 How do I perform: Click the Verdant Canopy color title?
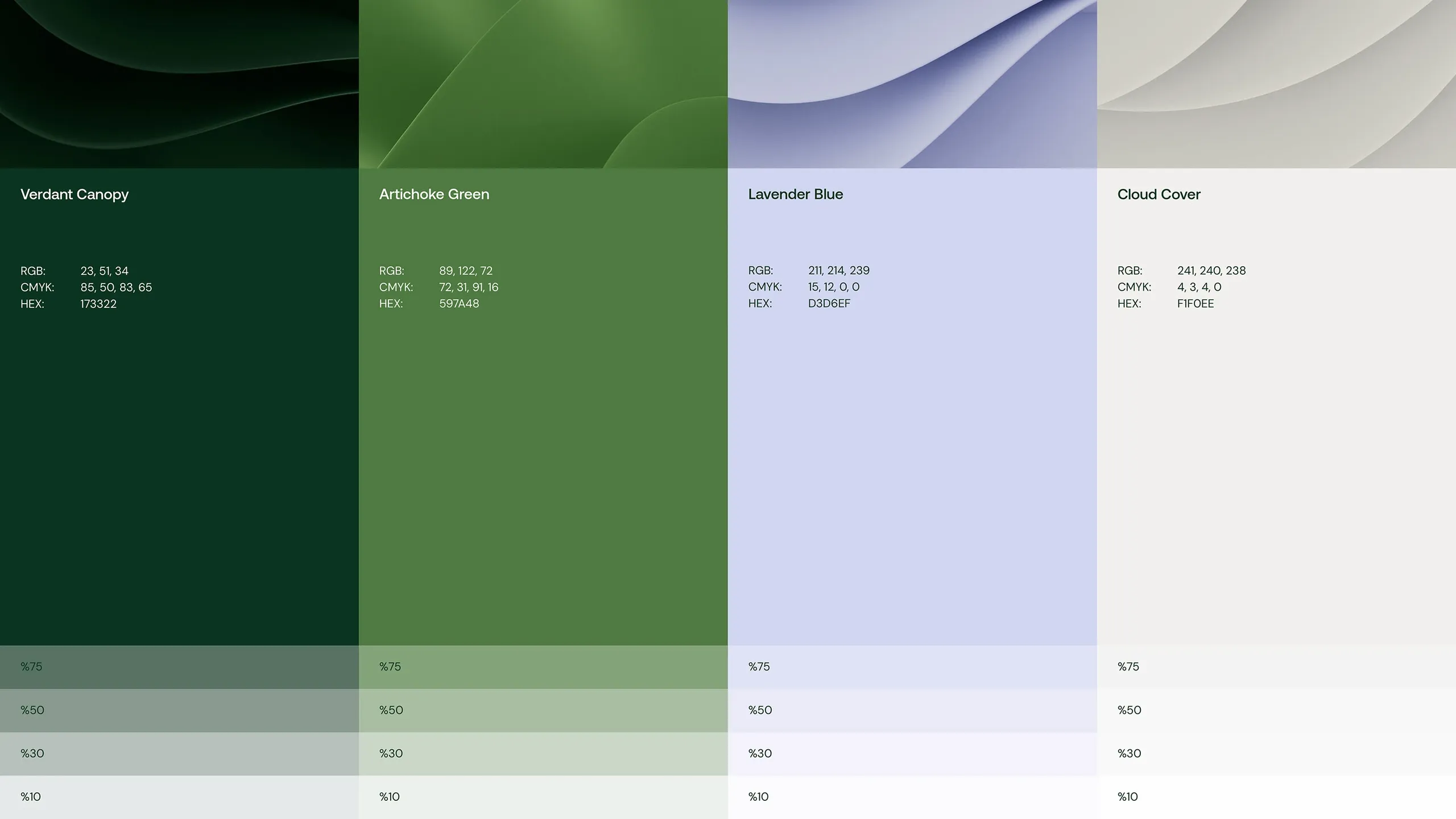[75, 195]
